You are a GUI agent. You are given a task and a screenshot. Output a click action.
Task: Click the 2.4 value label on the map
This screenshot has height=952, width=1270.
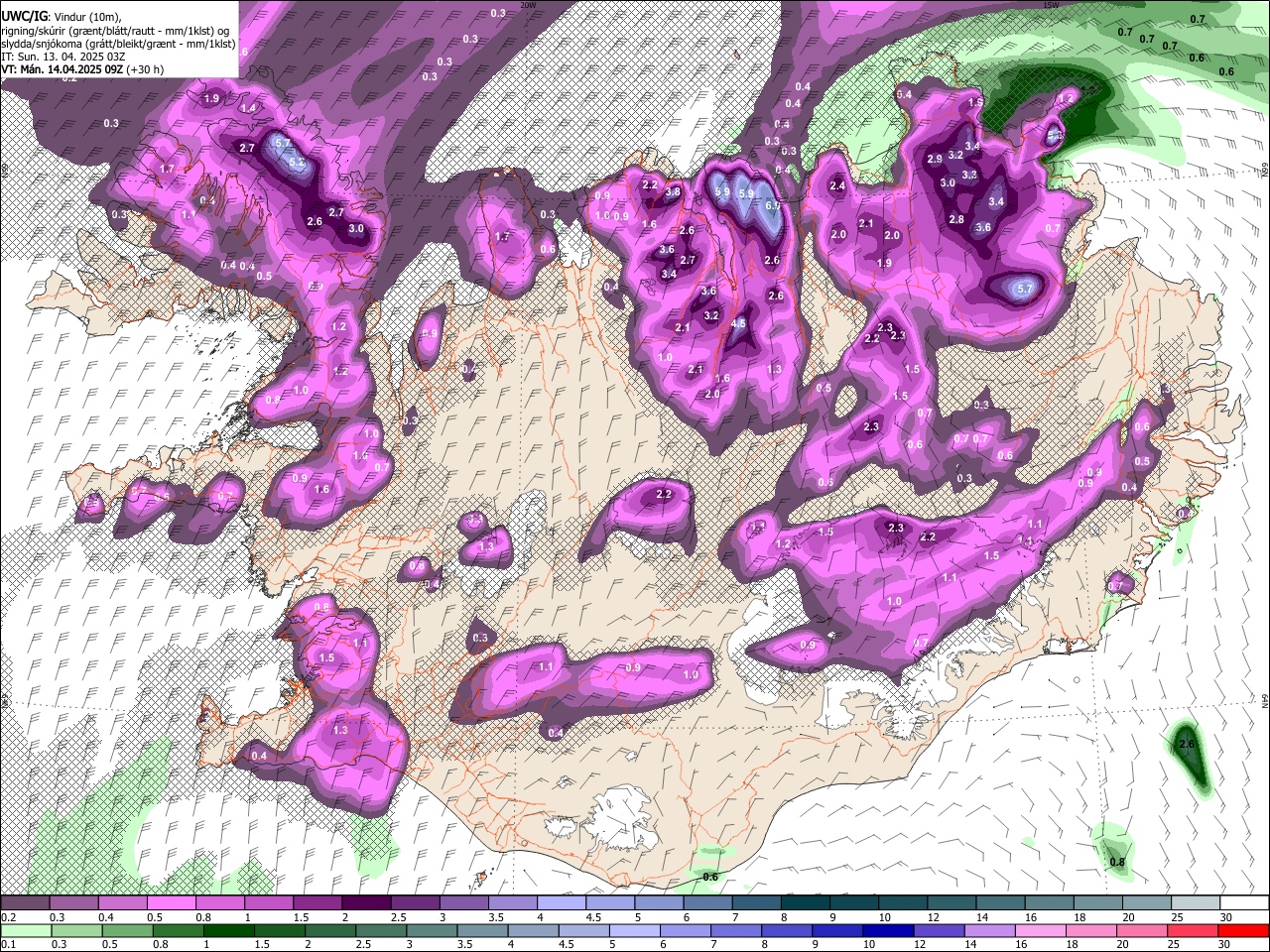(x=837, y=185)
